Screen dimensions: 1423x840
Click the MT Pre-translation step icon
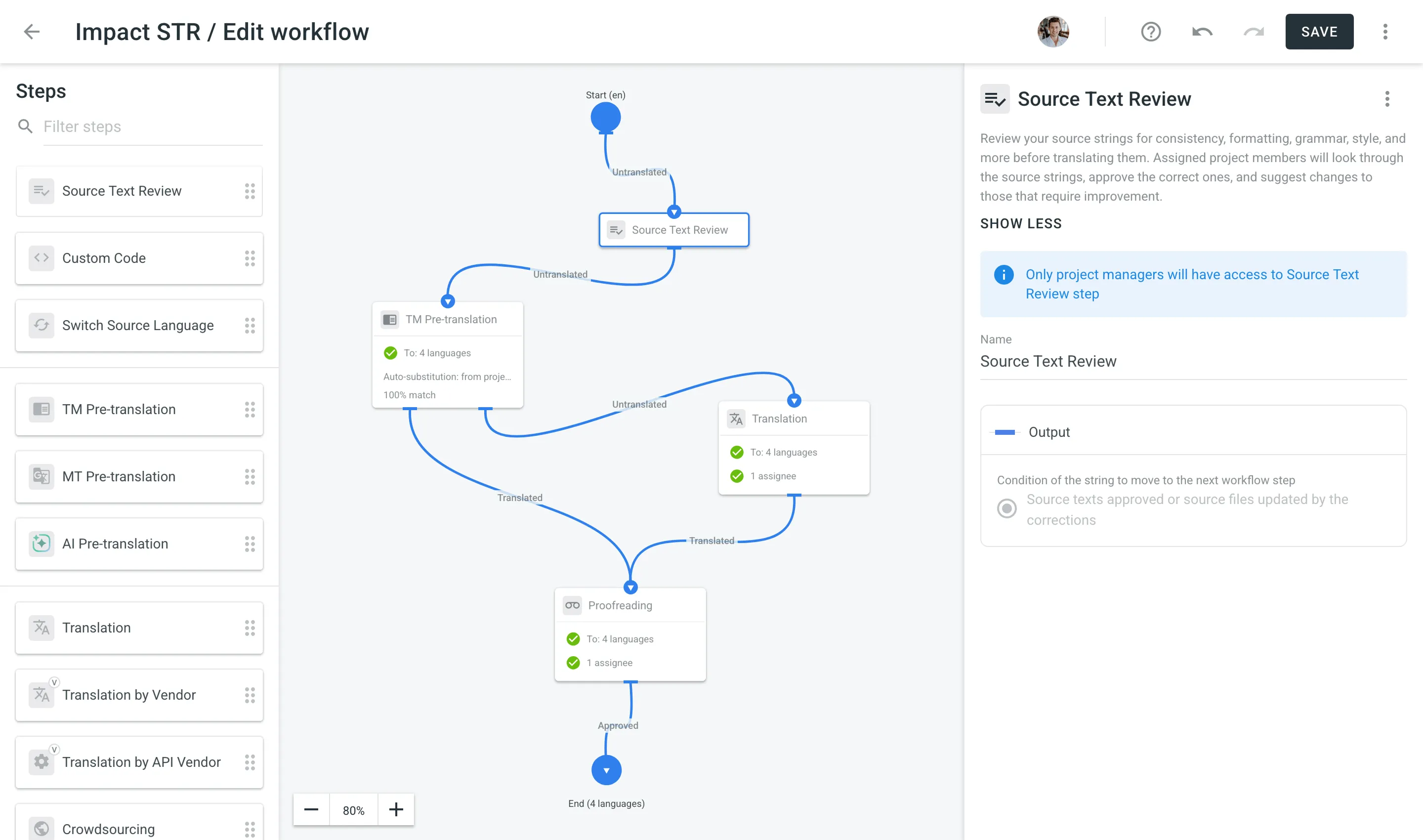41,477
